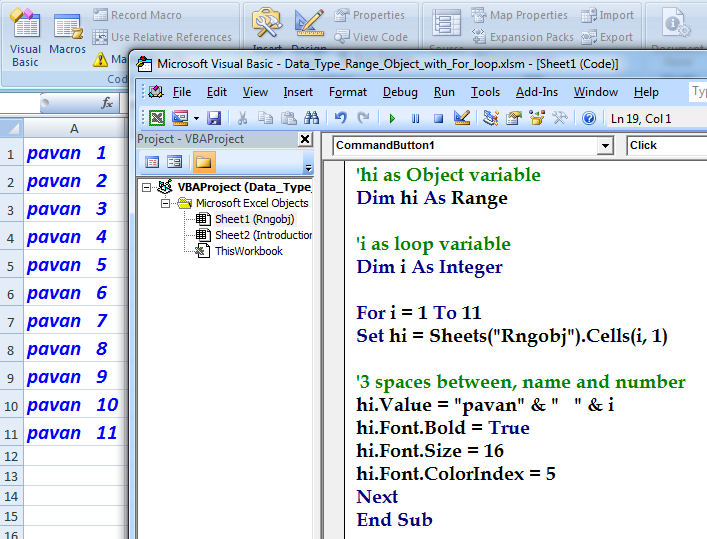Open Toolbox toolbar icon
This screenshot has width=707, height=539.
pos(560,118)
